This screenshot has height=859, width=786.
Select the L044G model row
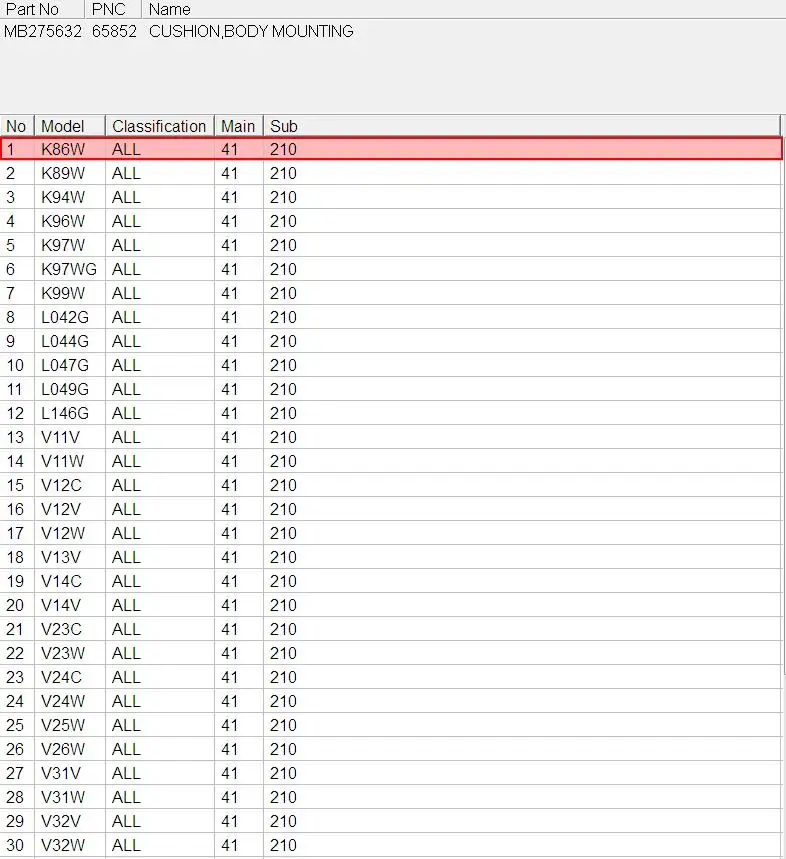[391, 341]
